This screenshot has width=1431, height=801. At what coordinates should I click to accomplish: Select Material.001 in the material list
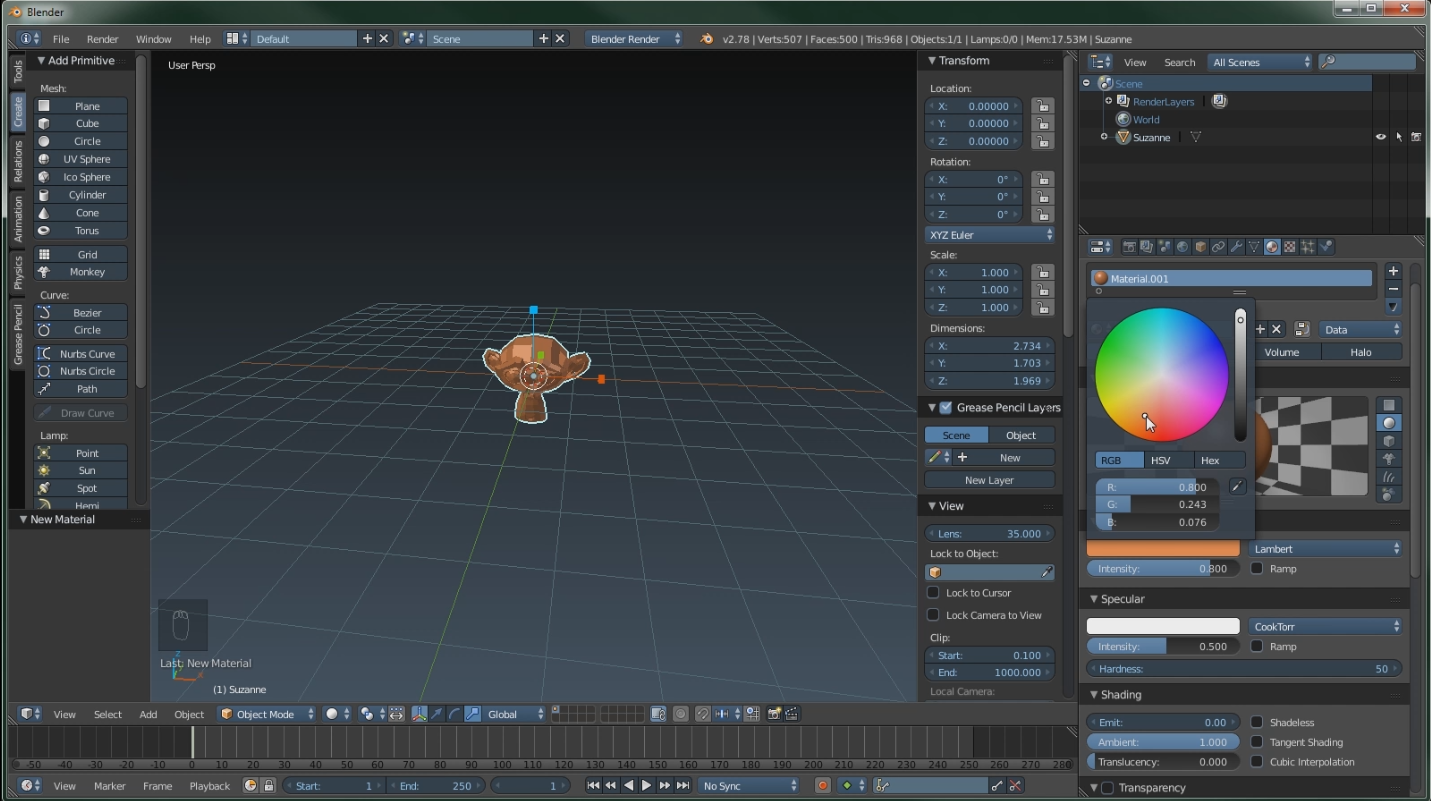[1232, 279]
